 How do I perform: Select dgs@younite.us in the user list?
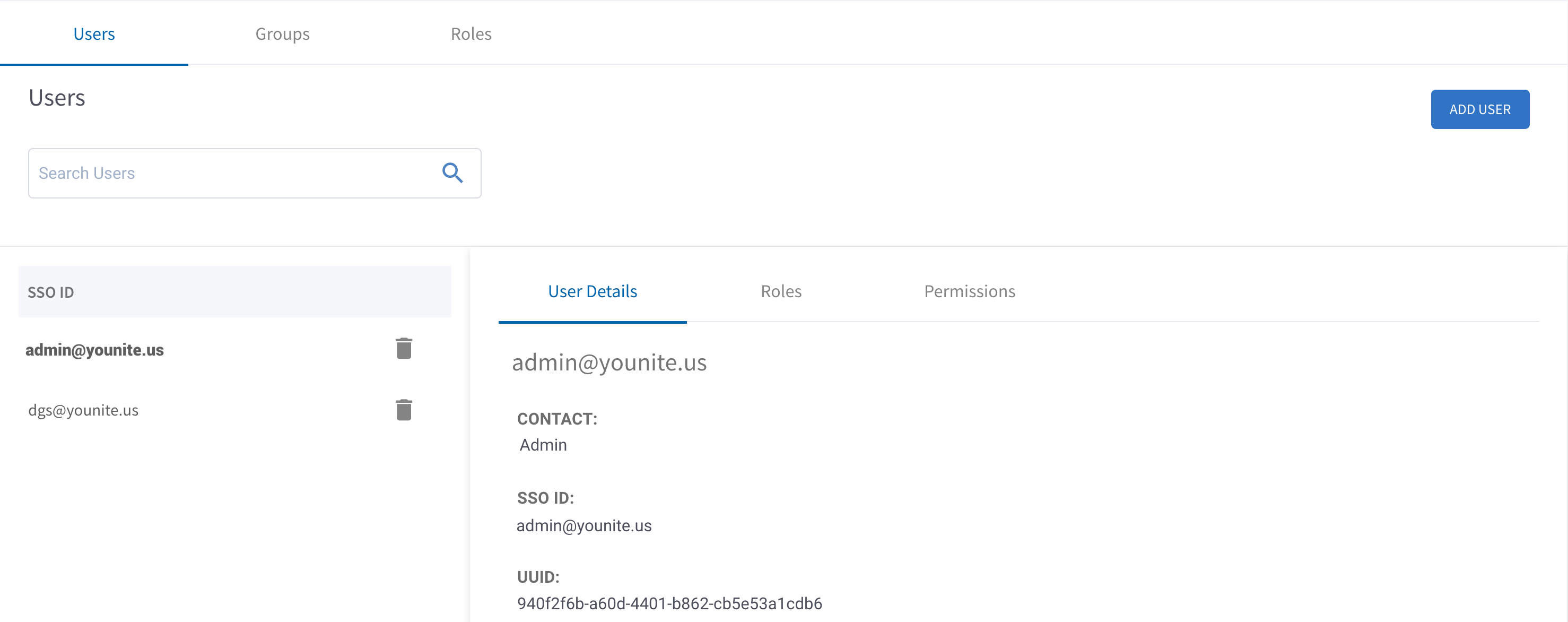[x=83, y=410]
